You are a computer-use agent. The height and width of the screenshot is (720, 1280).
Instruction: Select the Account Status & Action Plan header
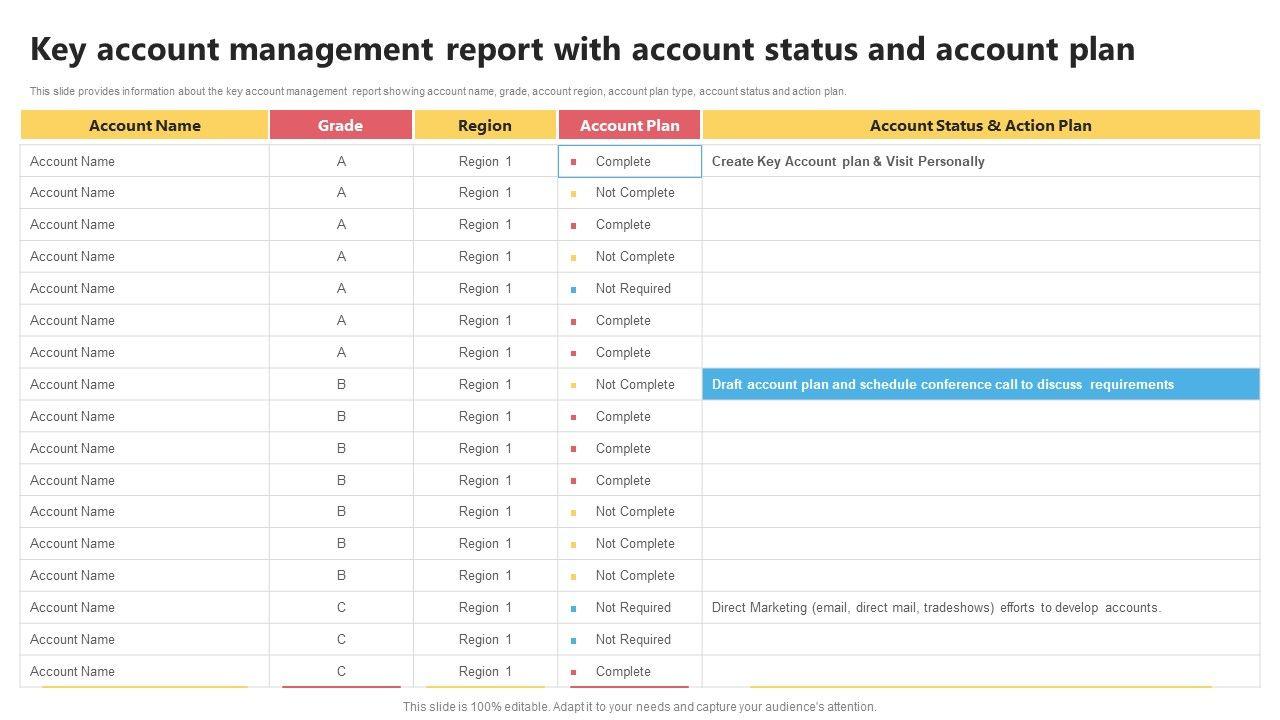980,125
